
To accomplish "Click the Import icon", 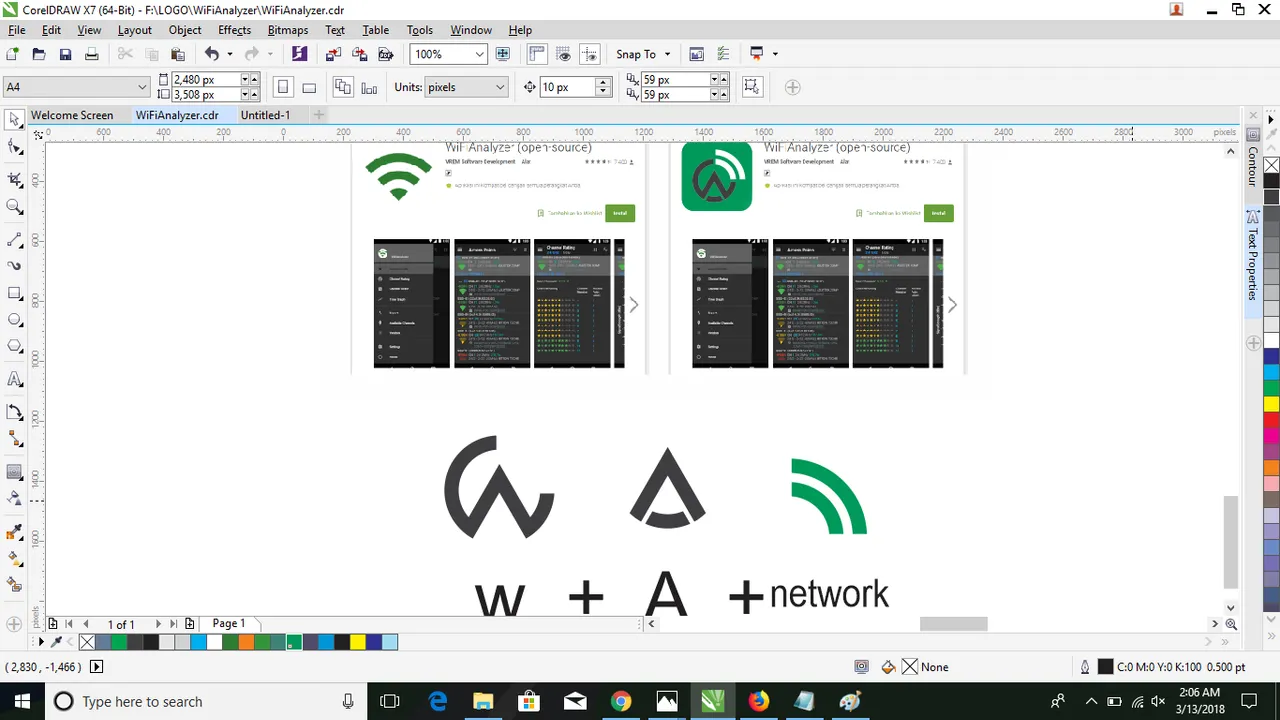I will (x=333, y=54).
